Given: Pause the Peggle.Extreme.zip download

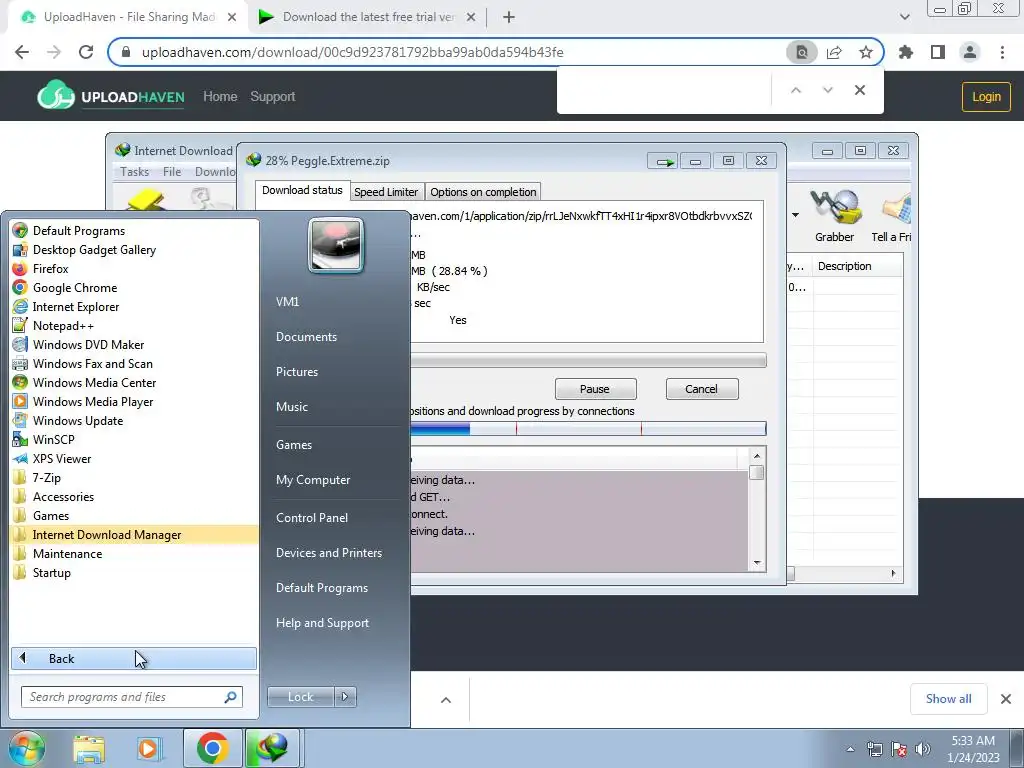Looking at the screenshot, I should (595, 389).
